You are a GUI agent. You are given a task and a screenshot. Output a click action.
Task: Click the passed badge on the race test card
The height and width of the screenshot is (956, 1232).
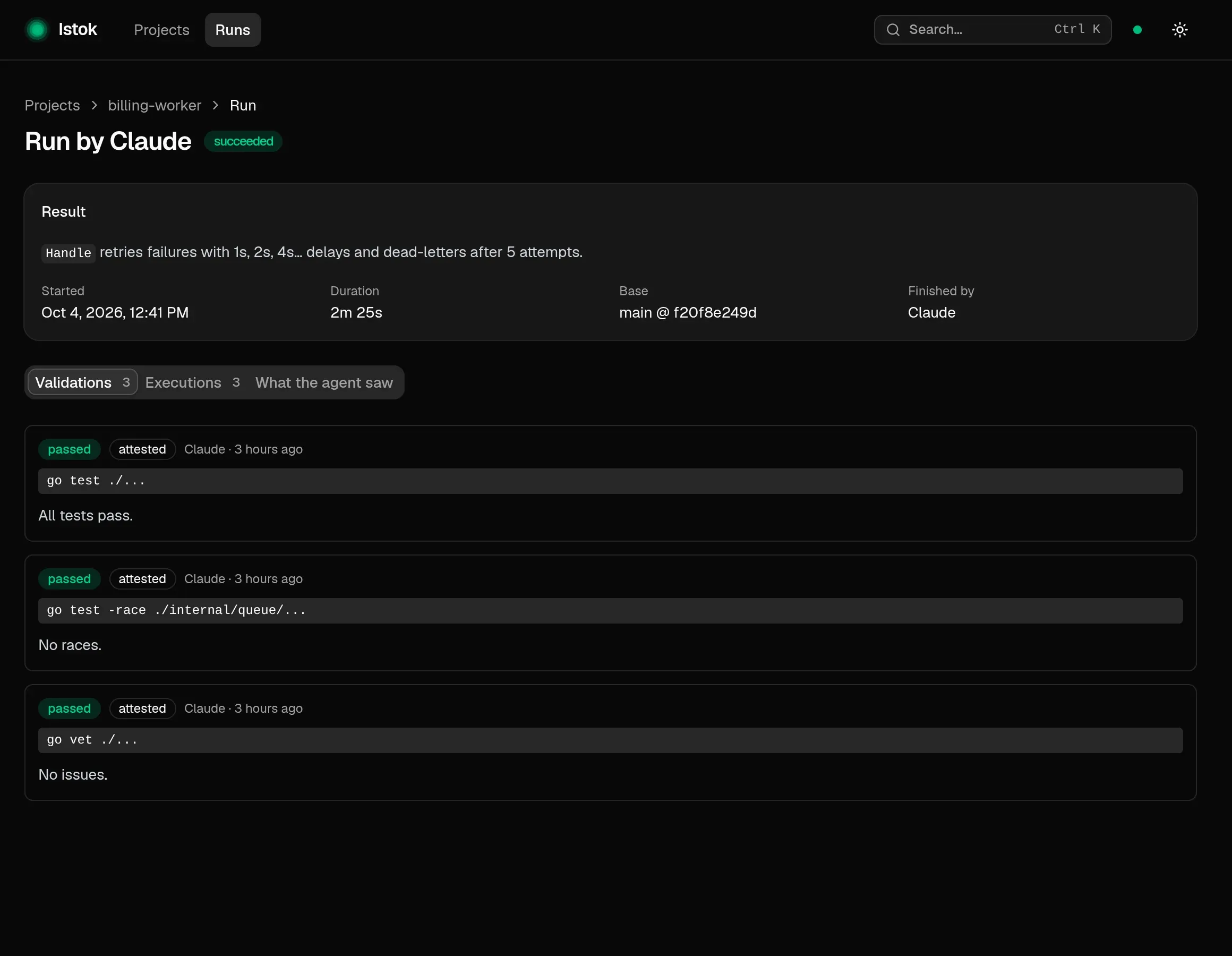coord(70,578)
